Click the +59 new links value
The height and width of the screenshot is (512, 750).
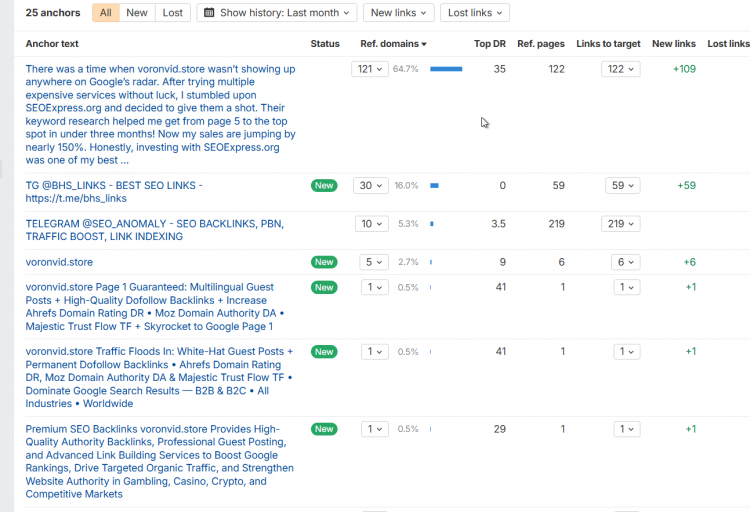[x=686, y=186]
